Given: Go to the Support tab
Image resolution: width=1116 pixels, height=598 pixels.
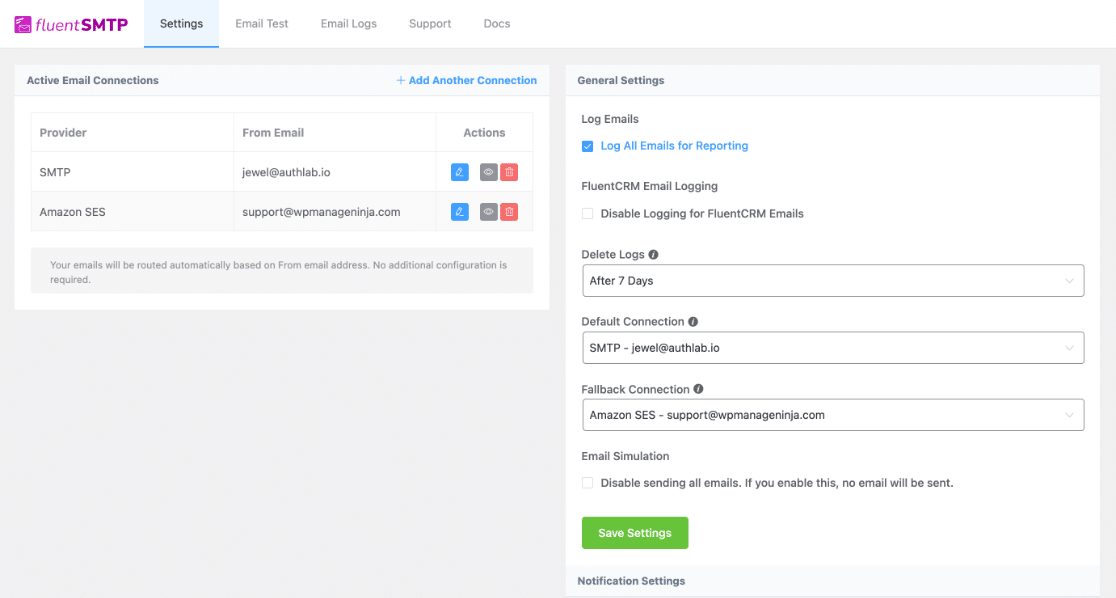Looking at the screenshot, I should (430, 23).
